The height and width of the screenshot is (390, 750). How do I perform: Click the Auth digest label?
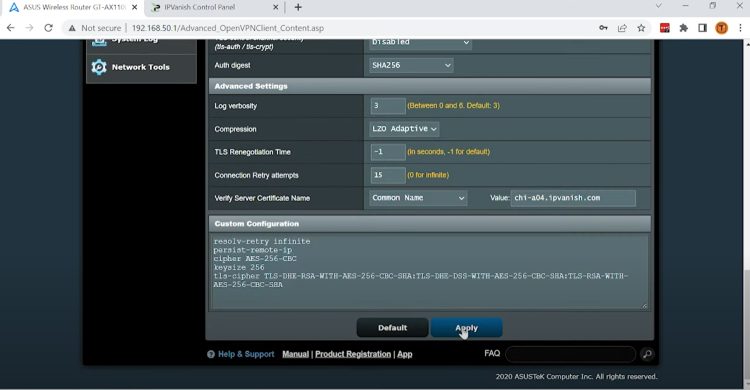pyautogui.click(x=232, y=65)
